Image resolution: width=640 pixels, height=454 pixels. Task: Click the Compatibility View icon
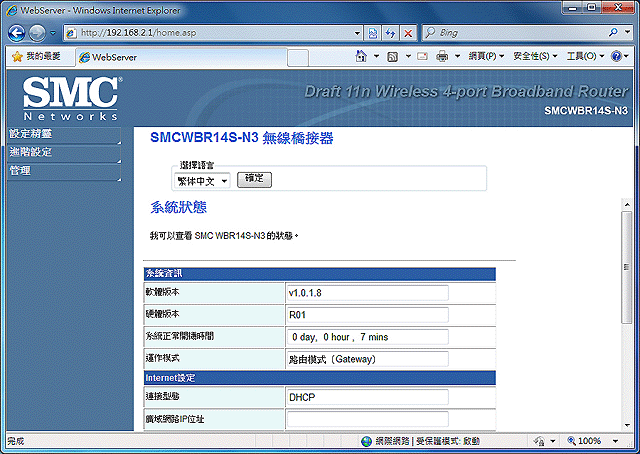[373, 33]
